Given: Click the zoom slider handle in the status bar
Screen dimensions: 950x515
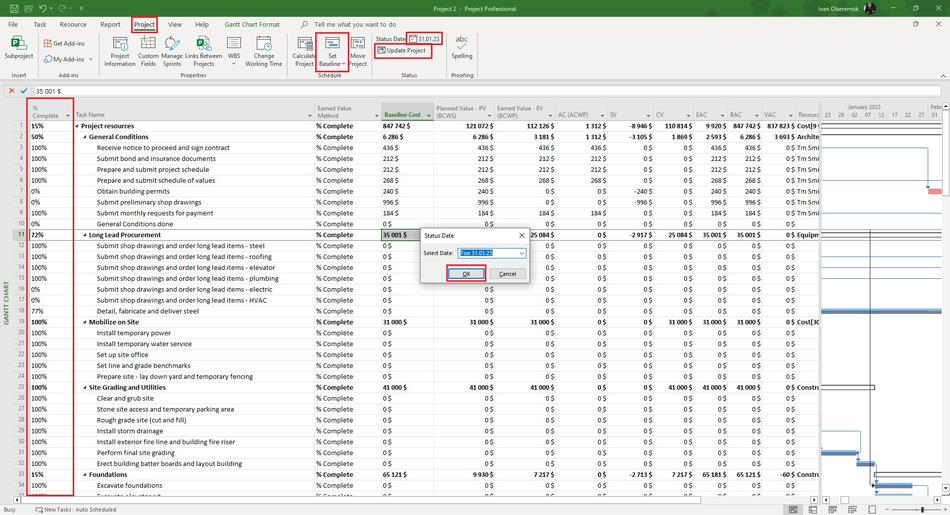Looking at the screenshot, I should 922,510.
